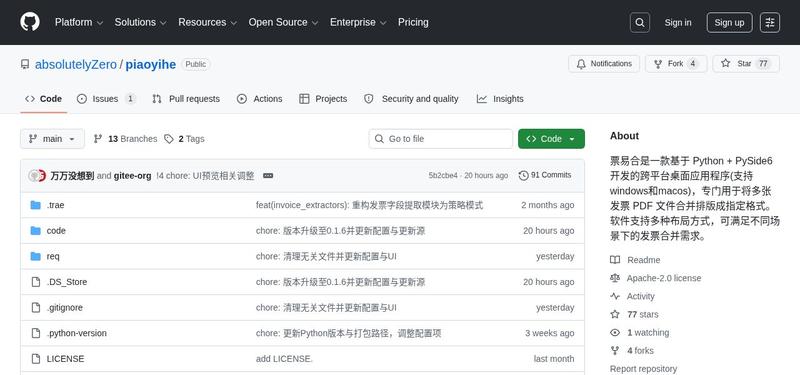
Task: Click the license scale icon in About
Action: 615,278
